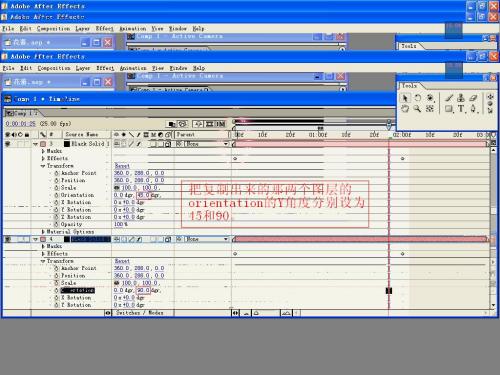This screenshot has width=500, height=375.
Task: Expand Material Options under layer 3
Action: (x=43, y=232)
